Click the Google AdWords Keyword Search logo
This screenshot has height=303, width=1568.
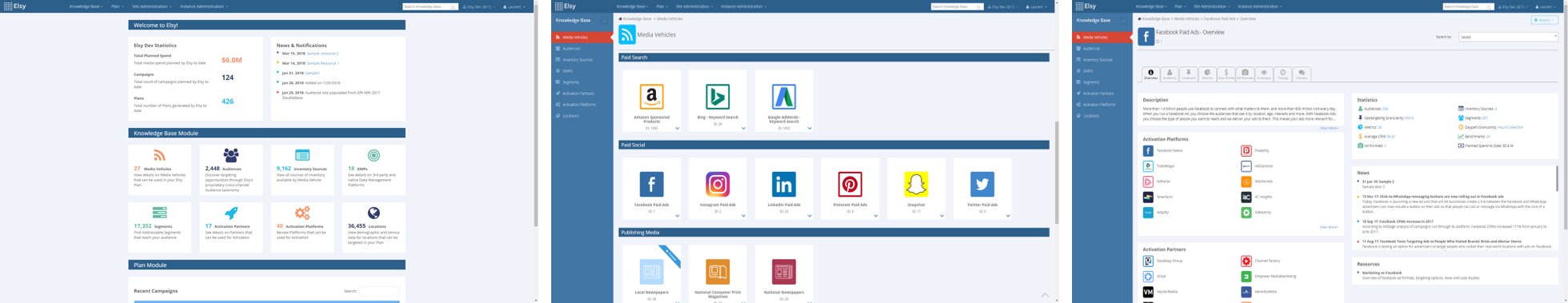(x=783, y=97)
